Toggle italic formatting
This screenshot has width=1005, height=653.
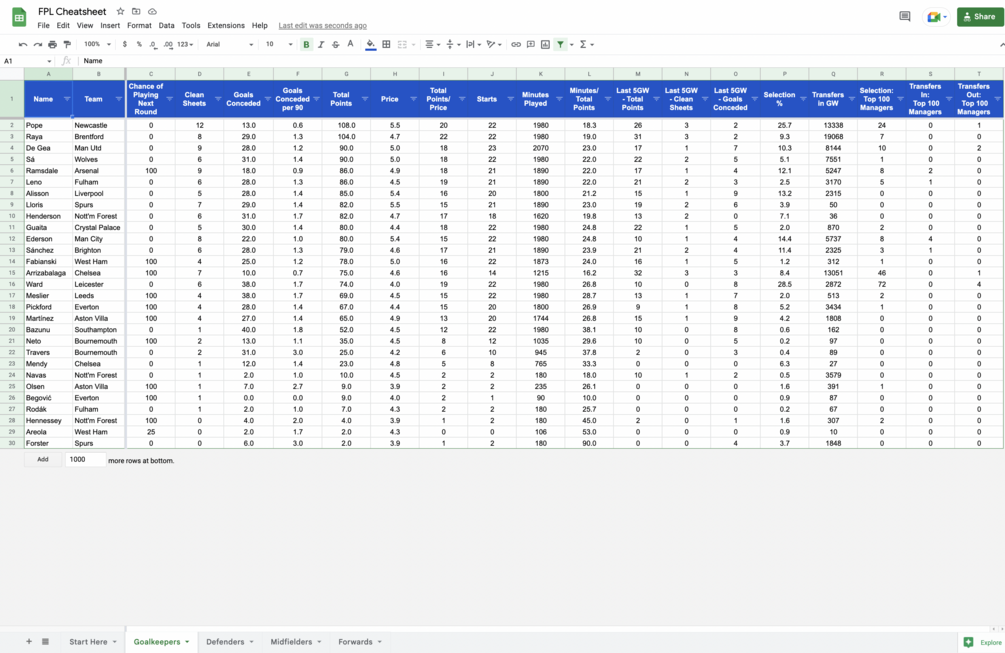pos(321,44)
